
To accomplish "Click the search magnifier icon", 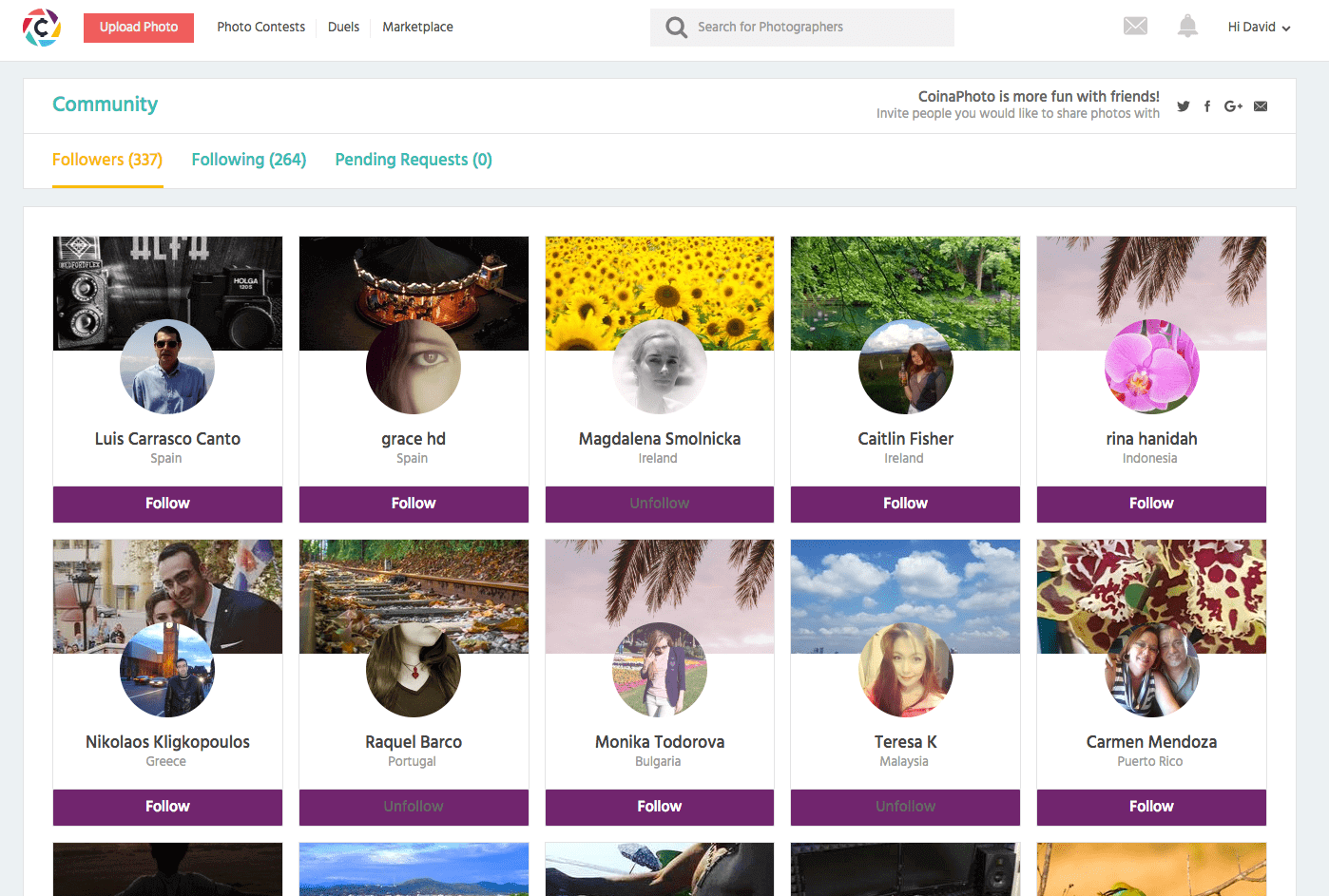I will (676, 27).
